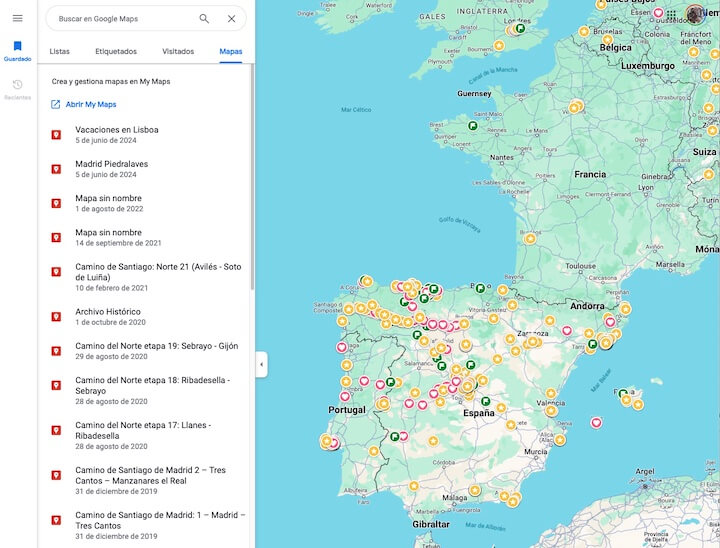Click pin icon of map dated 1 de agosto de 2022

pos(56,203)
